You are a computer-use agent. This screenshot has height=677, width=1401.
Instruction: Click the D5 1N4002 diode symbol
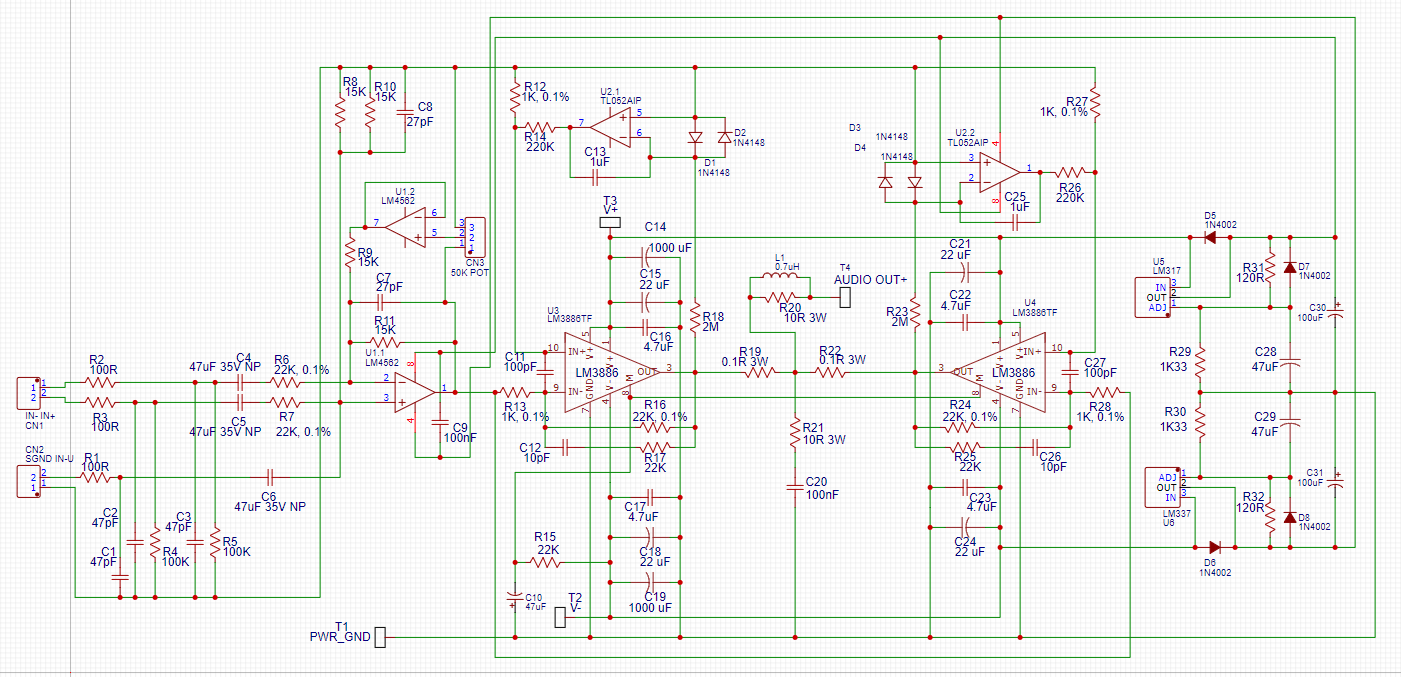pos(1212,237)
